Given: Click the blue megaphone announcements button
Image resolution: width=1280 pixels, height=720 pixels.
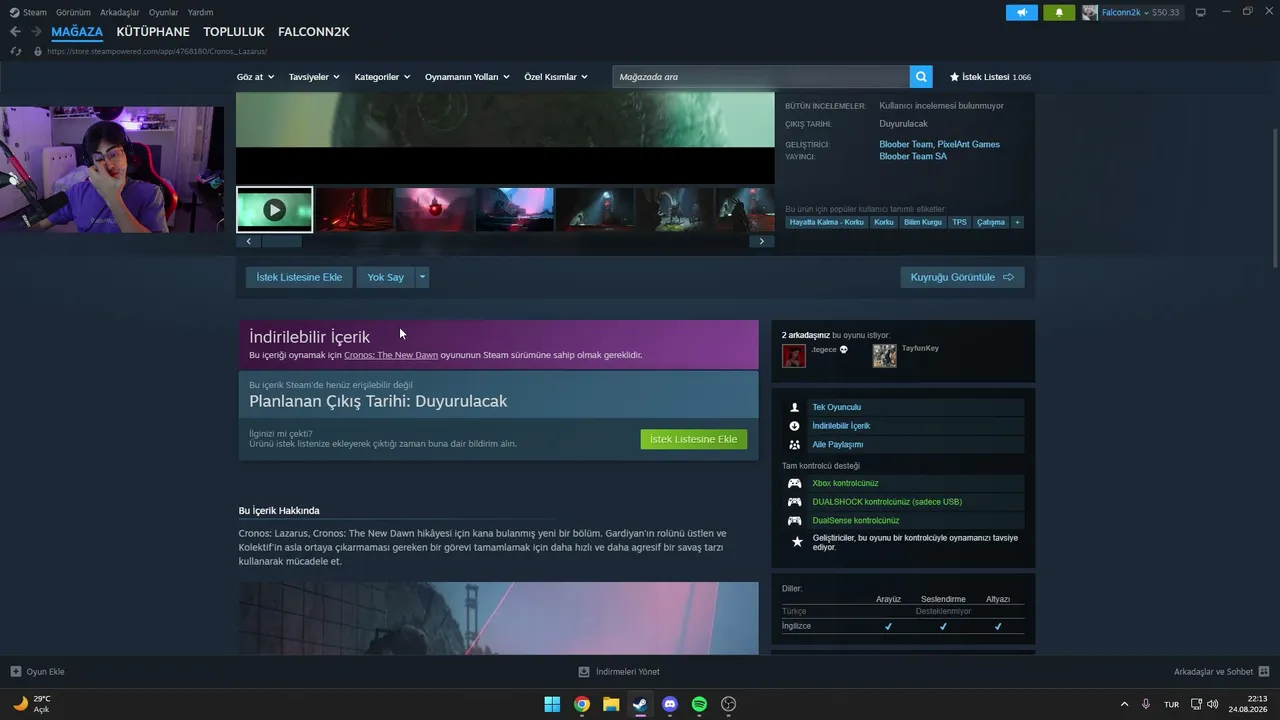Looking at the screenshot, I should (1021, 12).
